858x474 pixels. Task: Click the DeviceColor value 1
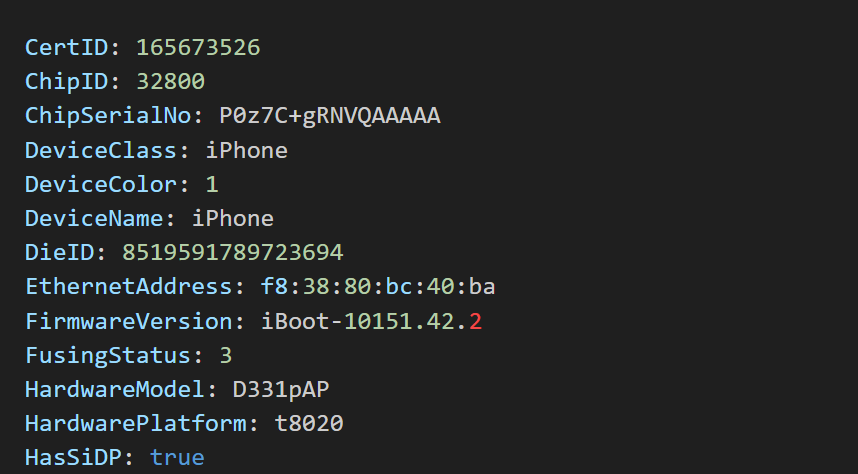point(211,184)
